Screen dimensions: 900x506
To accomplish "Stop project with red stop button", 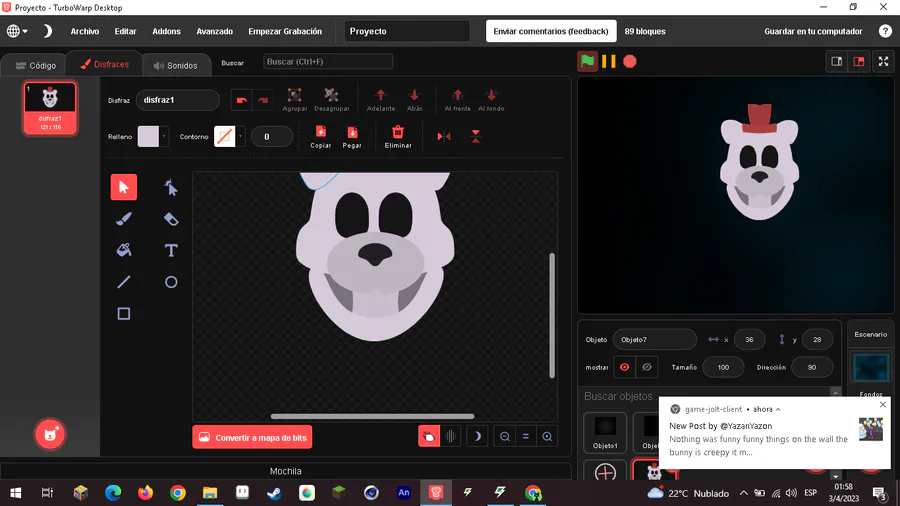I will tap(630, 61).
